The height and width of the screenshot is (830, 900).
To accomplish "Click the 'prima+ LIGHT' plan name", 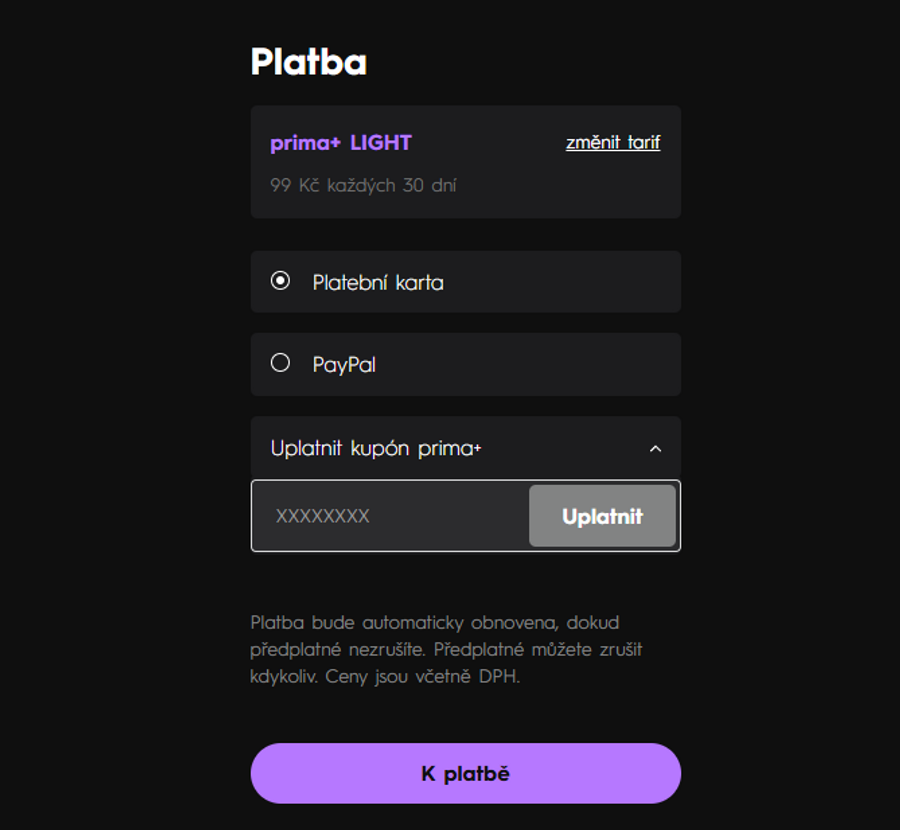I will click(341, 143).
